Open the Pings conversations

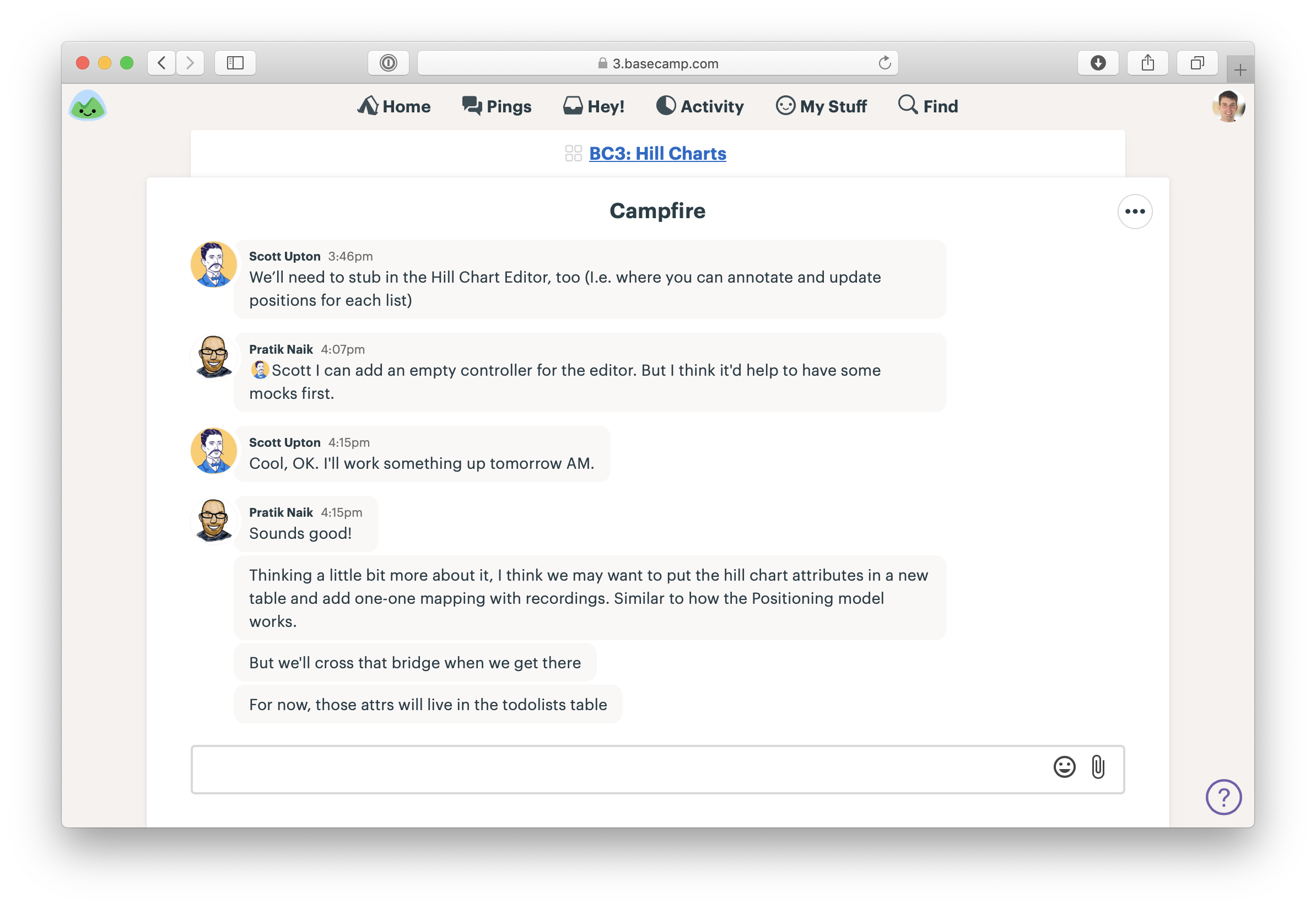click(x=496, y=106)
